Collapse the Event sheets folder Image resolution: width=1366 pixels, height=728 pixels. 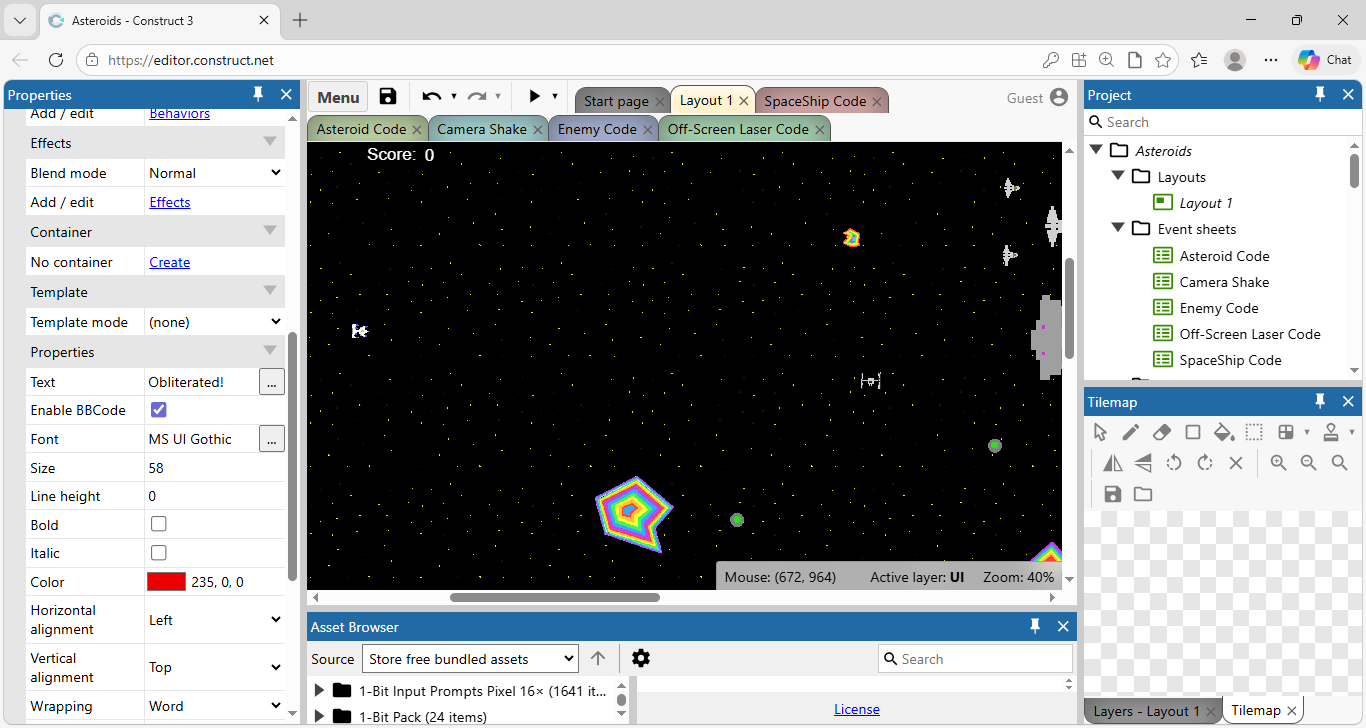(x=1118, y=228)
